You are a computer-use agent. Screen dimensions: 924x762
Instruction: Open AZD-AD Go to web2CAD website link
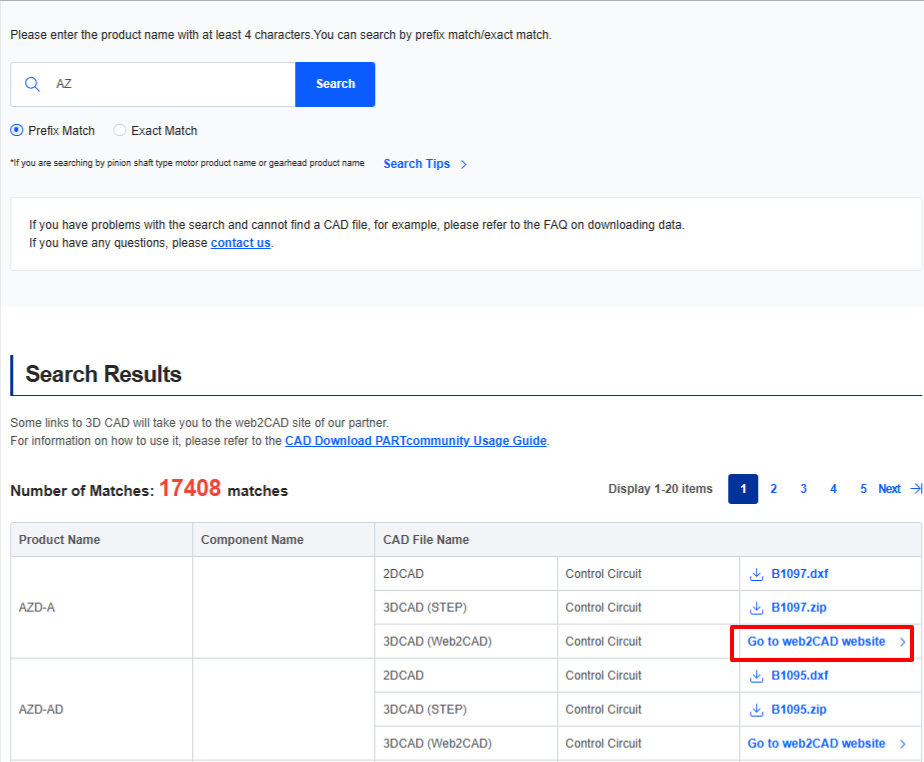click(x=816, y=744)
